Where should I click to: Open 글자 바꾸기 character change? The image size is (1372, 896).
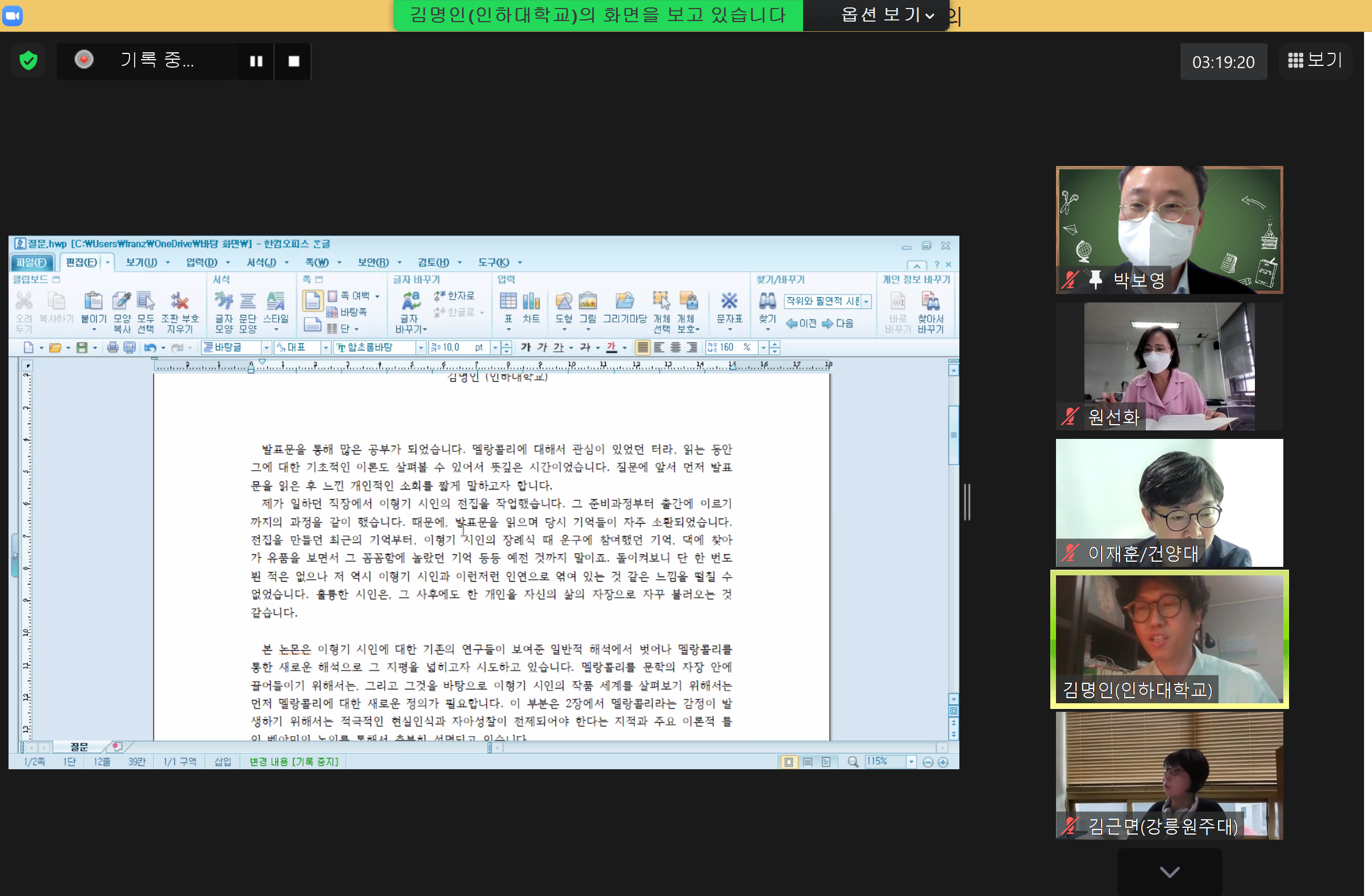tap(411, 312)
